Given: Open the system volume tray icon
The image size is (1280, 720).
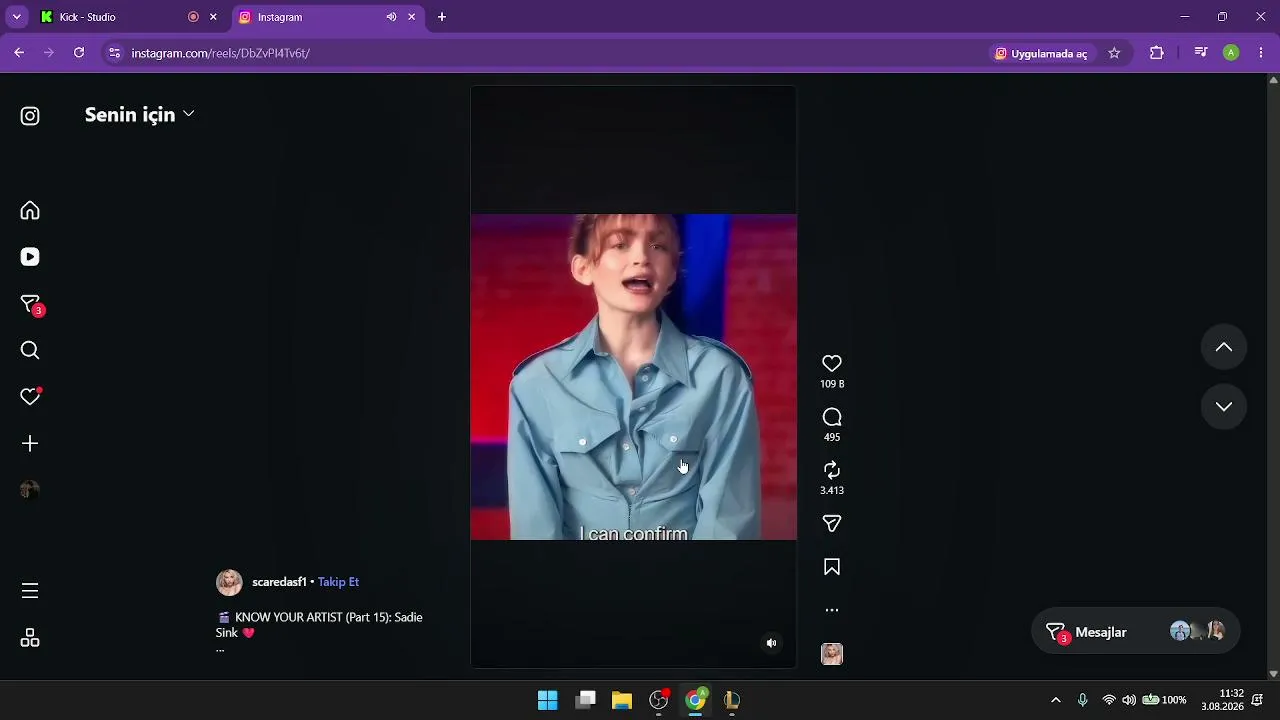Looking at the screenshot, I should pos(1129,700).
